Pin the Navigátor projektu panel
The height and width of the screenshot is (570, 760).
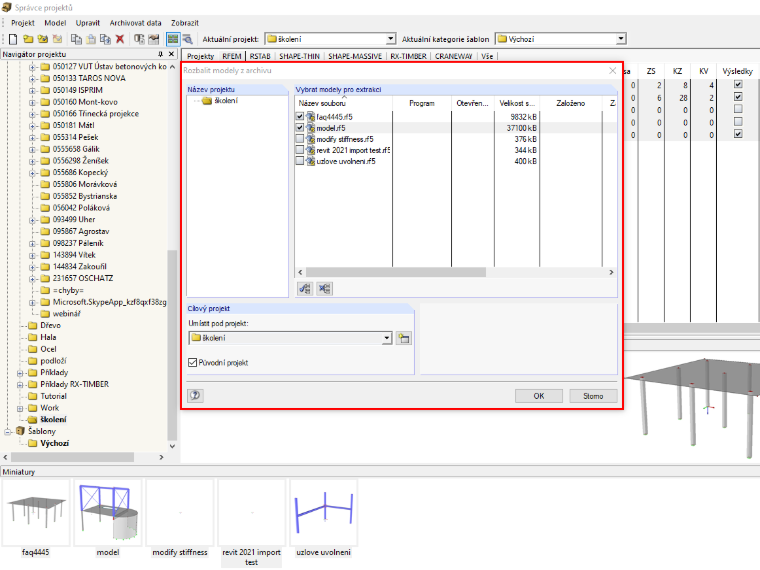pos(160,54)
